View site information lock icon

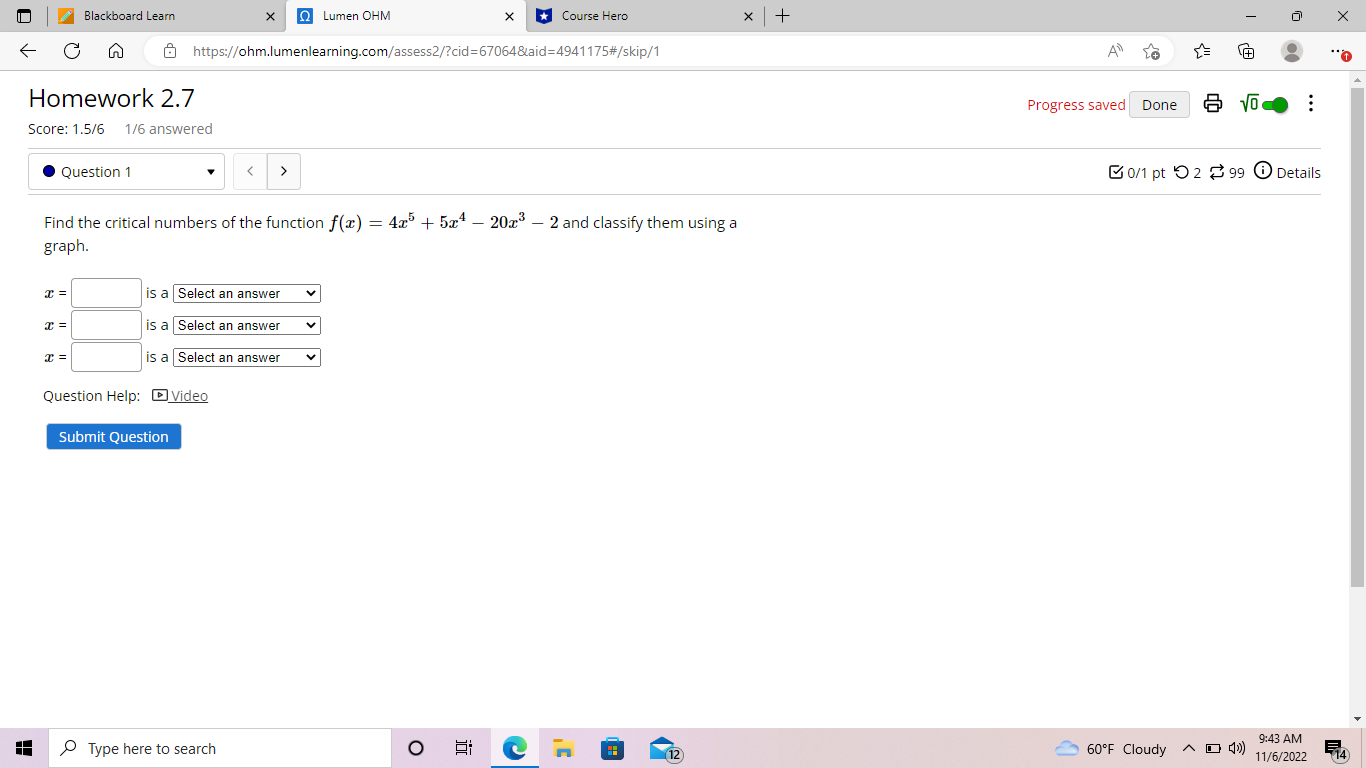pos(170,51)
